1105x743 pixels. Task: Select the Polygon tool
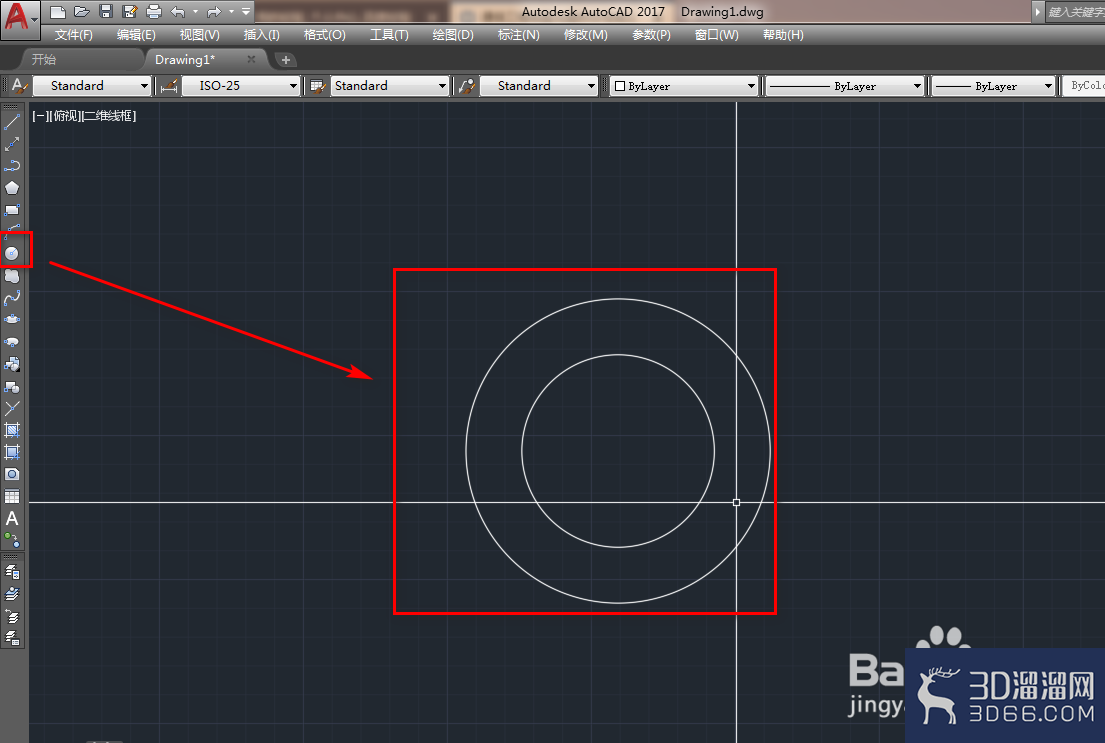point(12,188)
